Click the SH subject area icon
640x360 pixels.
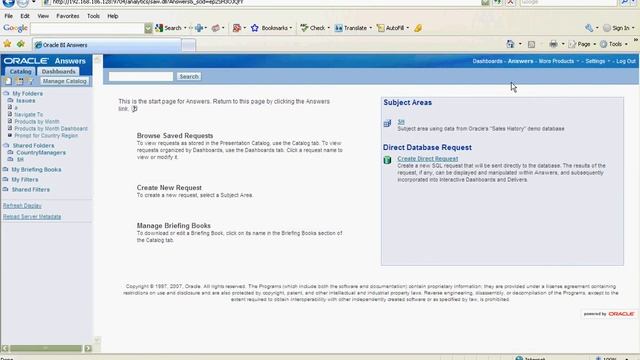click(387, 123)
